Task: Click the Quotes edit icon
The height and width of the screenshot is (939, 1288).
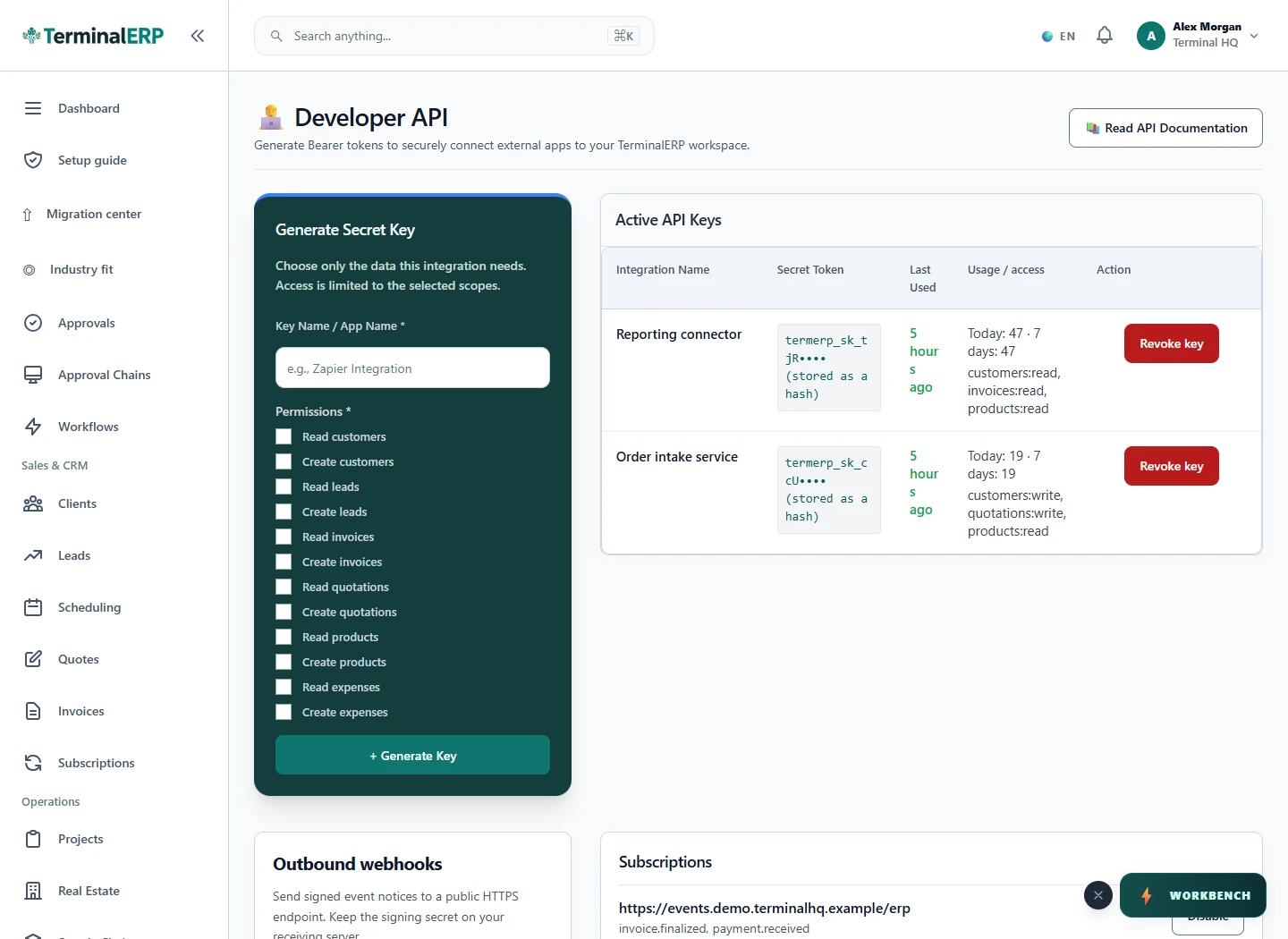Action: pos(33,659)
